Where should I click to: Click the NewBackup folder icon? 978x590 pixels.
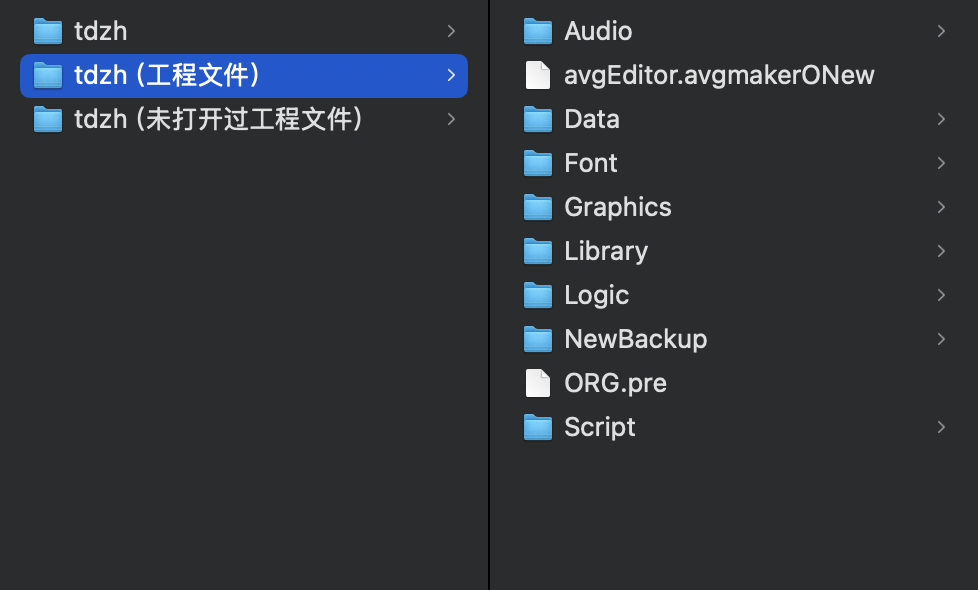(538, 339)
